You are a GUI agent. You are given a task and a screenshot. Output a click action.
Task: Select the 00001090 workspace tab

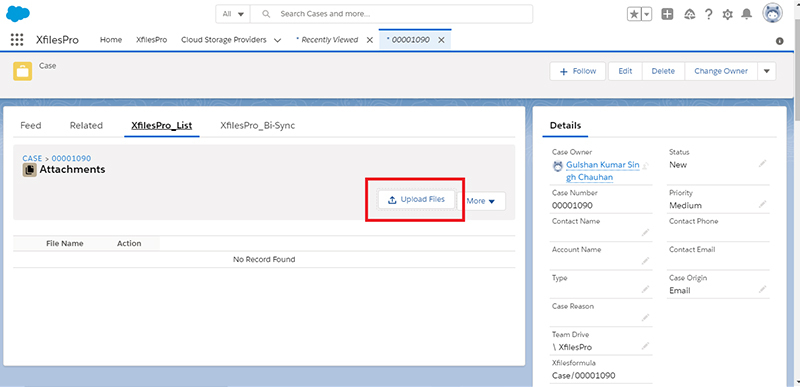click(408, 40)
